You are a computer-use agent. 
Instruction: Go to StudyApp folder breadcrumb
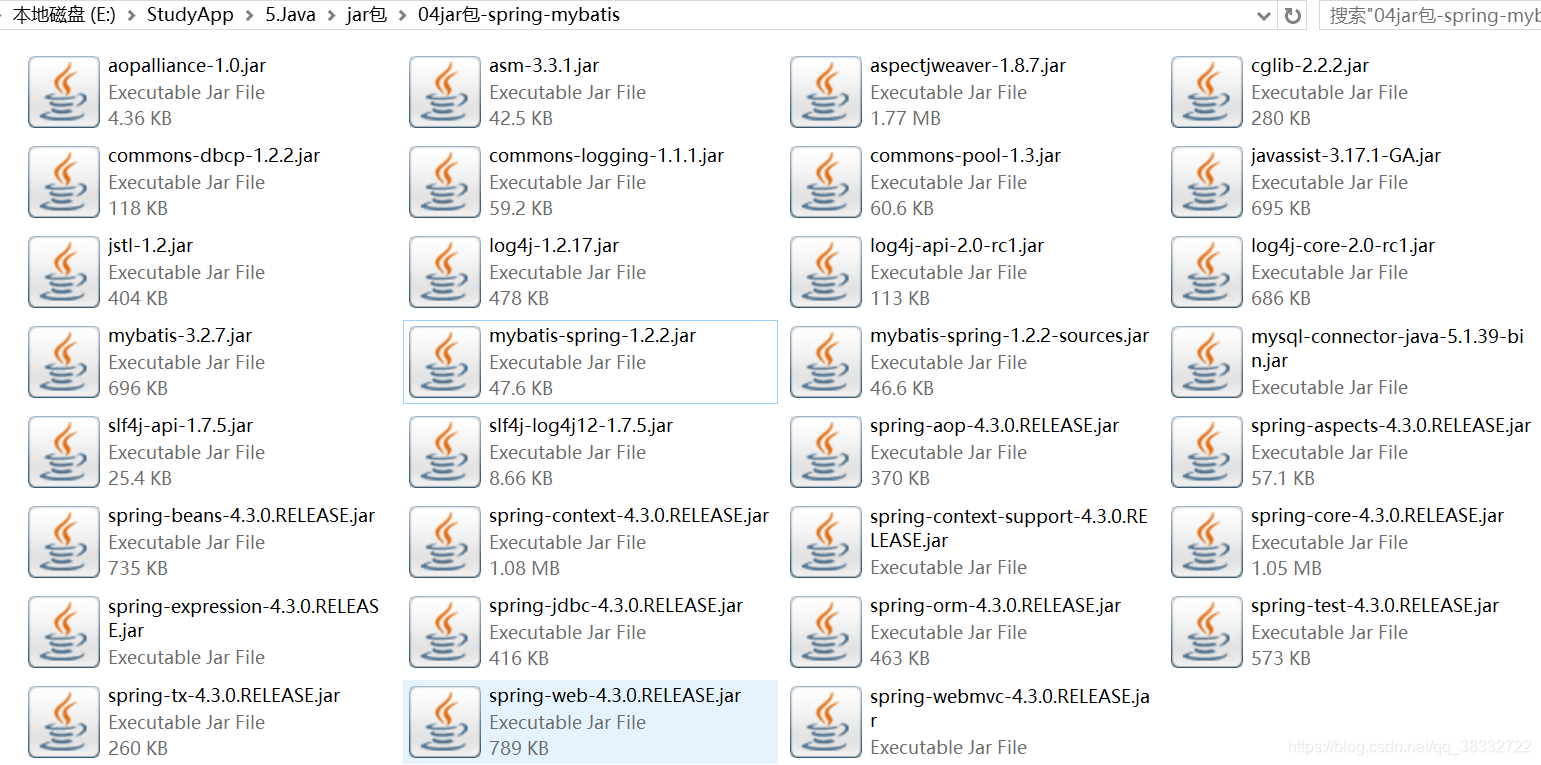pos(190,15)
